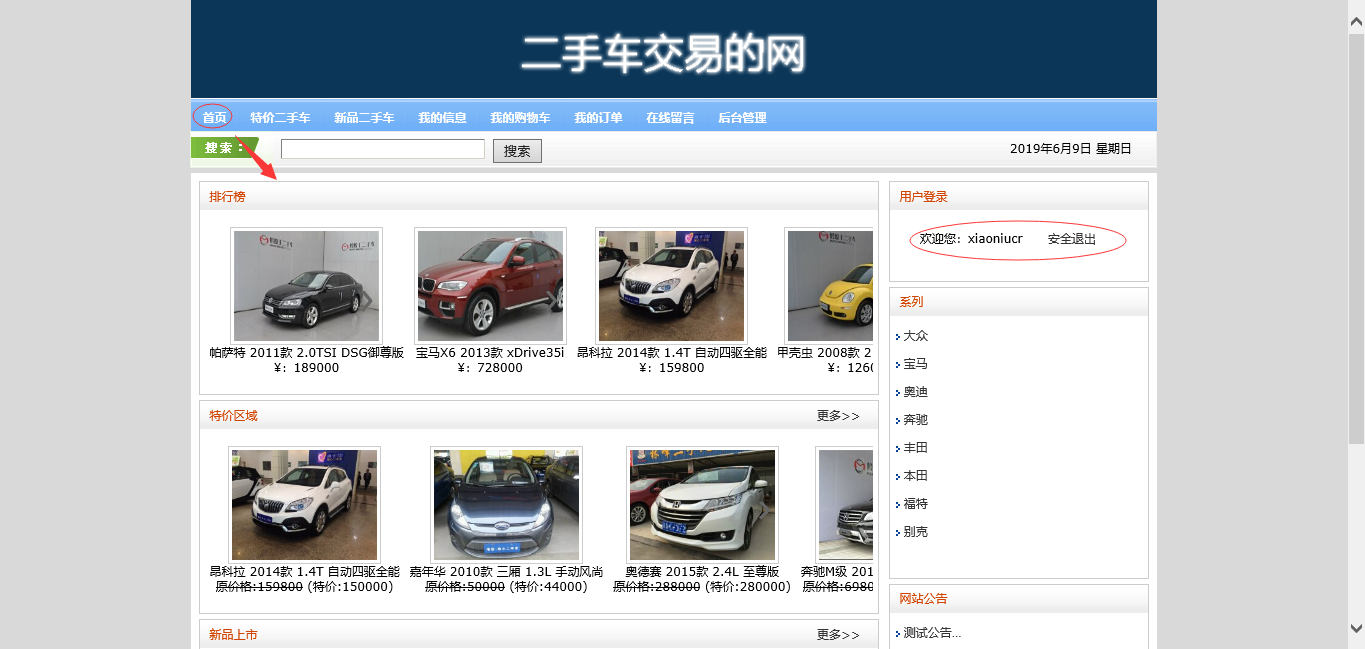The height and width of the screenshot is (649, 1365).
Task: Open the 奥德赛 car photo
Action: (702, 505)
